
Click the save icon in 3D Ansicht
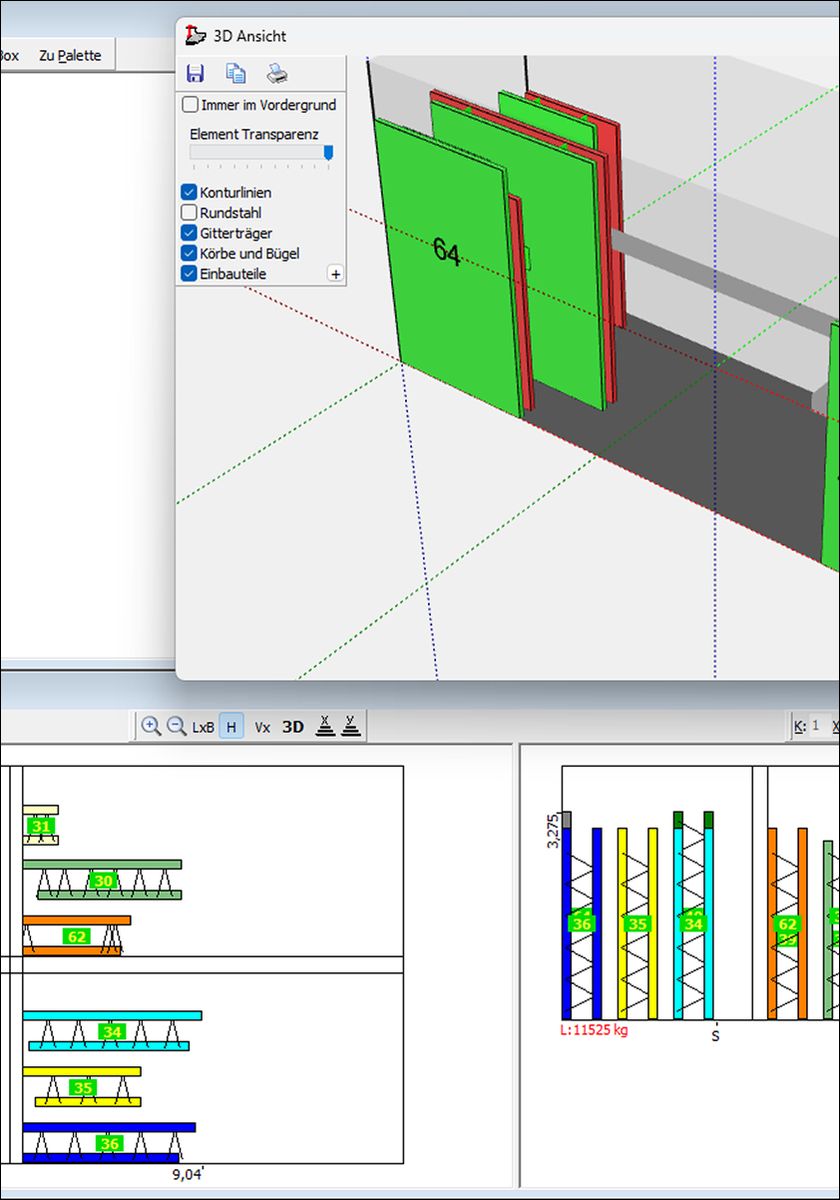coord(195,73)
